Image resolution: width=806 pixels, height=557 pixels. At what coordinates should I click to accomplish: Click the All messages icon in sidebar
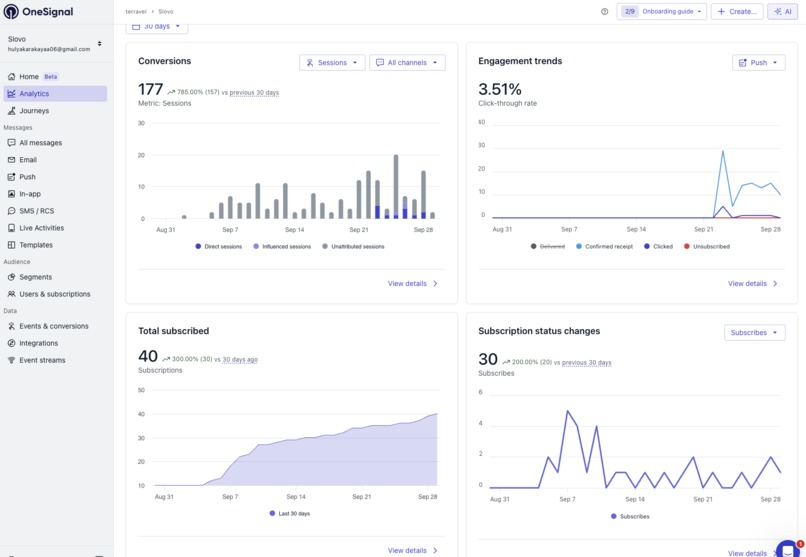[x=11, y=142]
